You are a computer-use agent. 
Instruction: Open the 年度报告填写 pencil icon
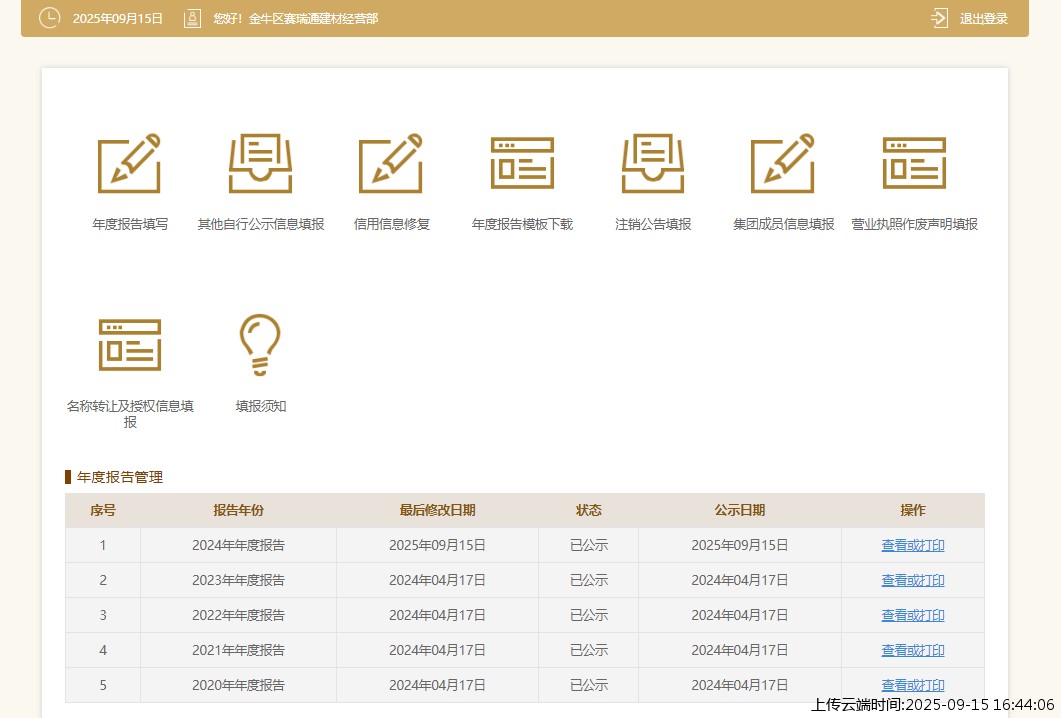click(129, 163)
